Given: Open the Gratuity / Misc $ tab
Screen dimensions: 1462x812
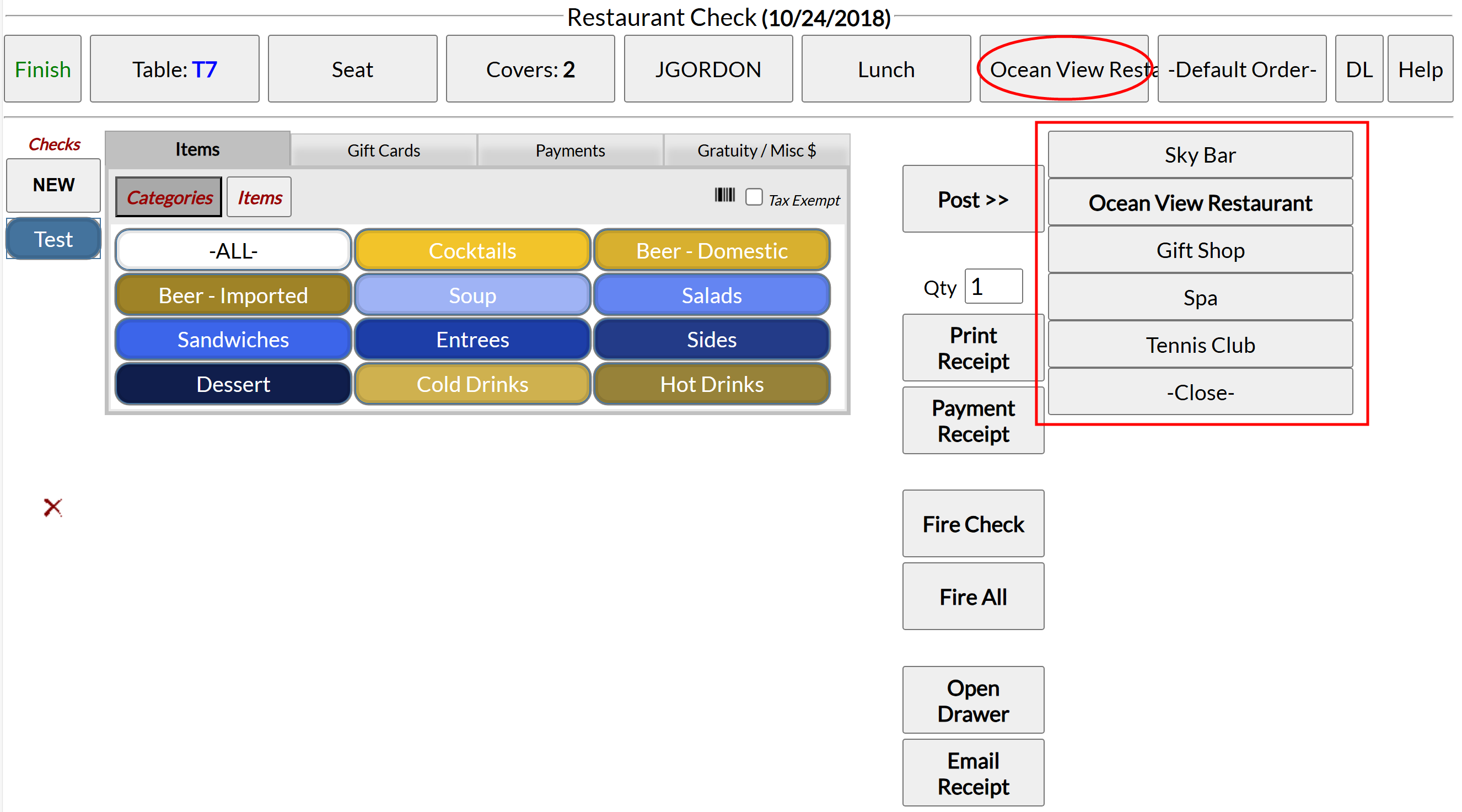Looking at the screenshot, I should [x=756, y=150].
